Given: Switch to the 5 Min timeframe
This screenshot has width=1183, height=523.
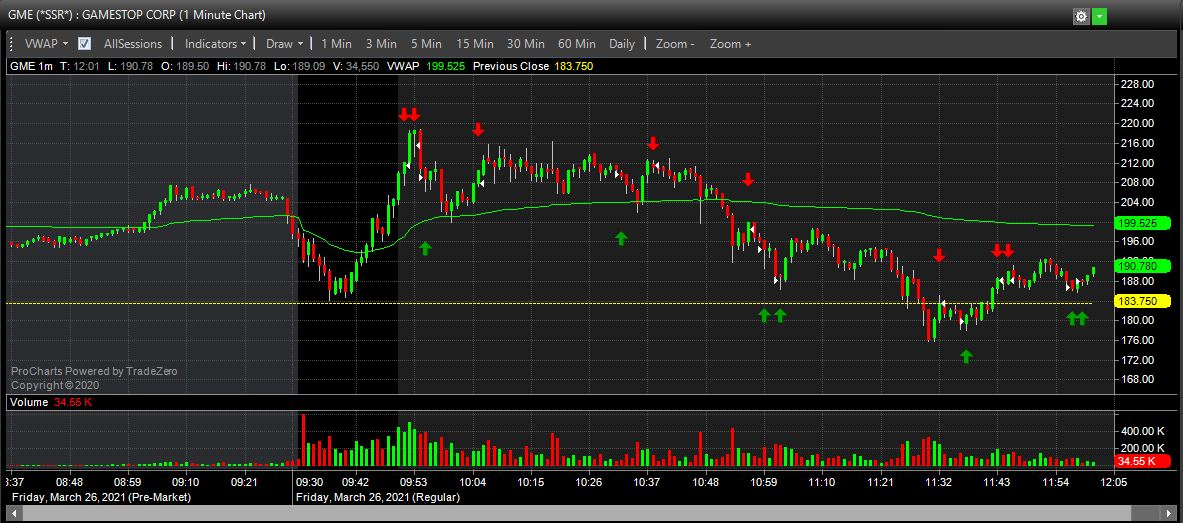Looking at the screenshot, I should coord(426,44).
